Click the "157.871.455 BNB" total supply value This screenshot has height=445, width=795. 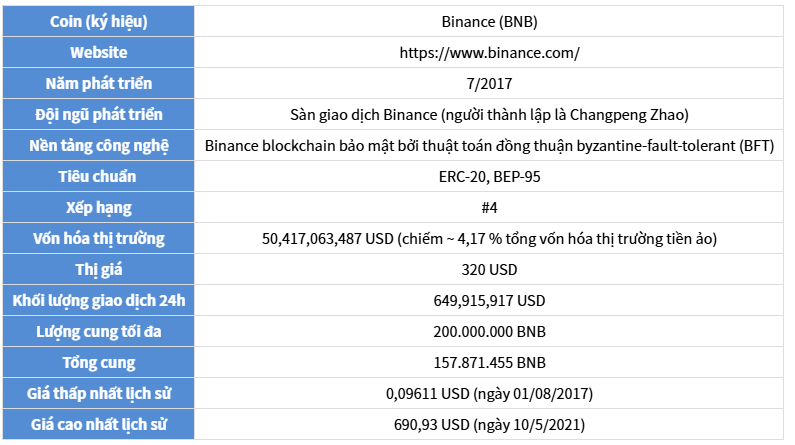click(x=488, y=363)
